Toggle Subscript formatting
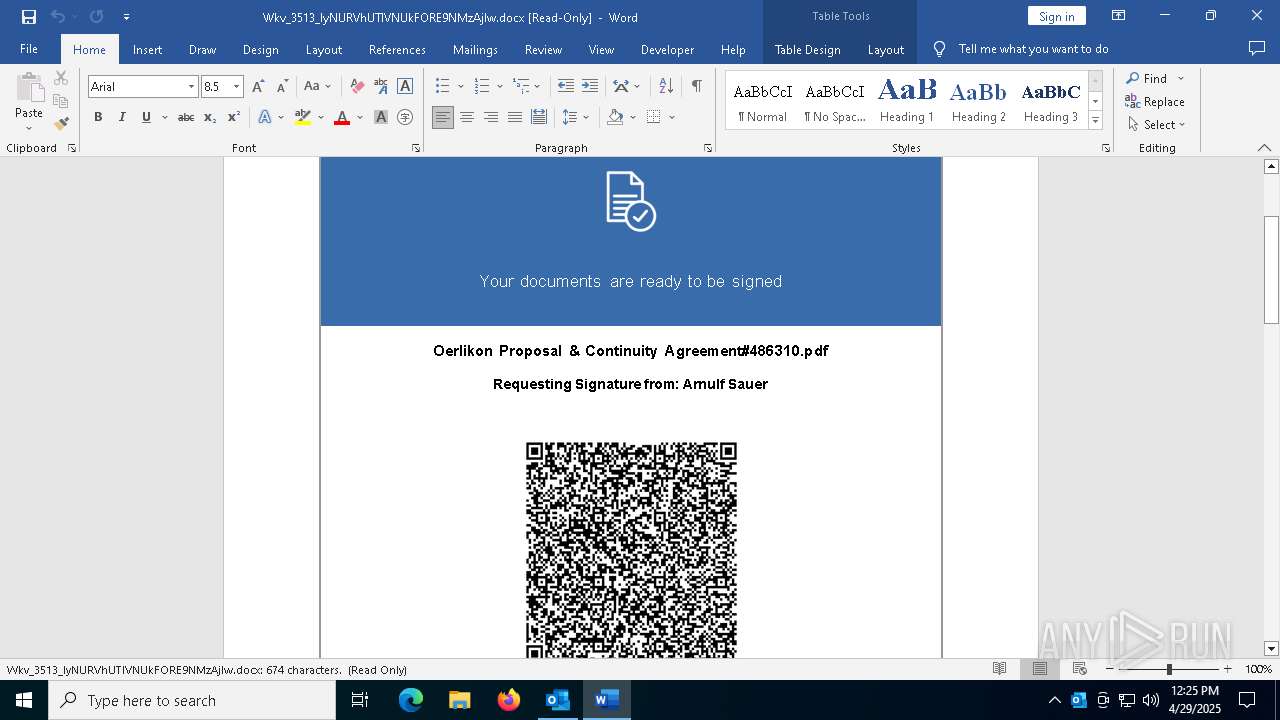1280x720 pixels. [210, 117]
